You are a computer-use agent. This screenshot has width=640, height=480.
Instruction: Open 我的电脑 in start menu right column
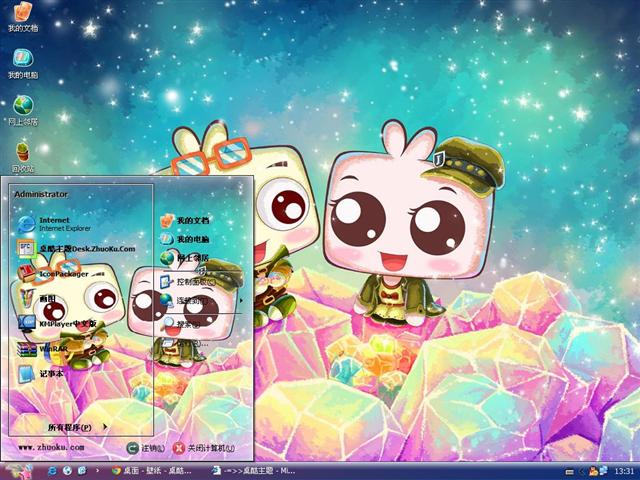tap(184, 239)
